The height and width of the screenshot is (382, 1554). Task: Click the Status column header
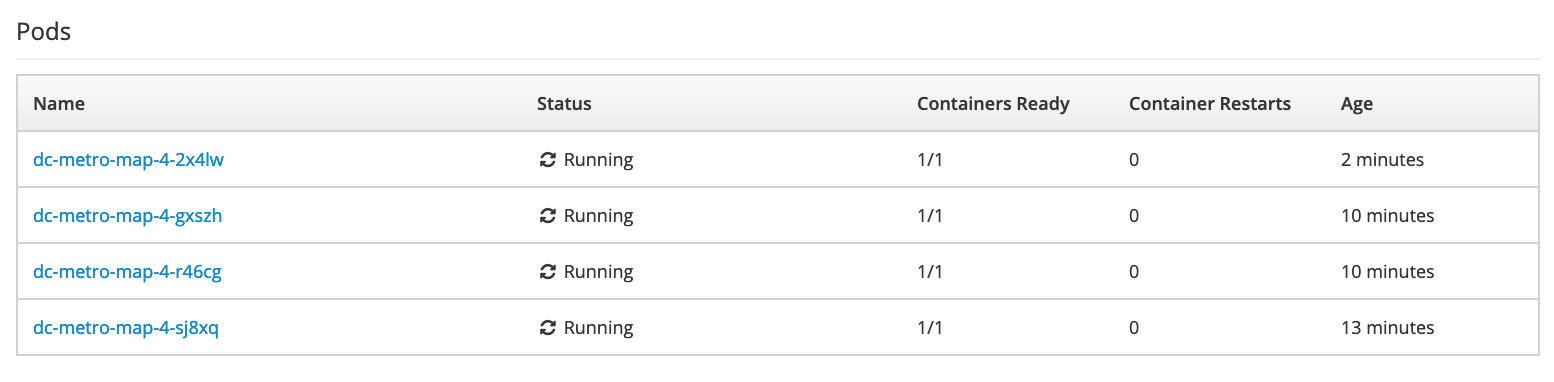tap(564, 104)
